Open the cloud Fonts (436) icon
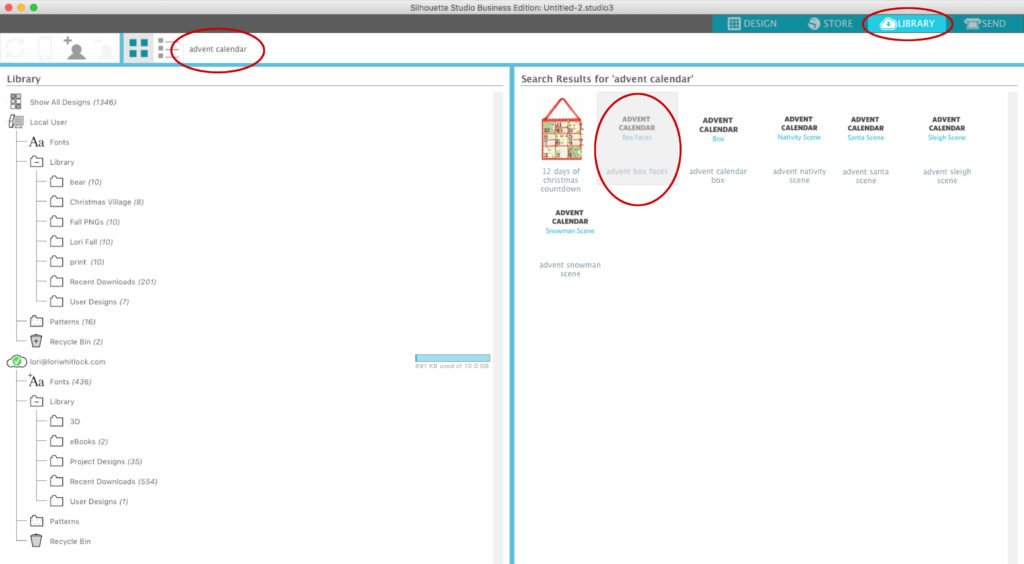 coord(36,381)
